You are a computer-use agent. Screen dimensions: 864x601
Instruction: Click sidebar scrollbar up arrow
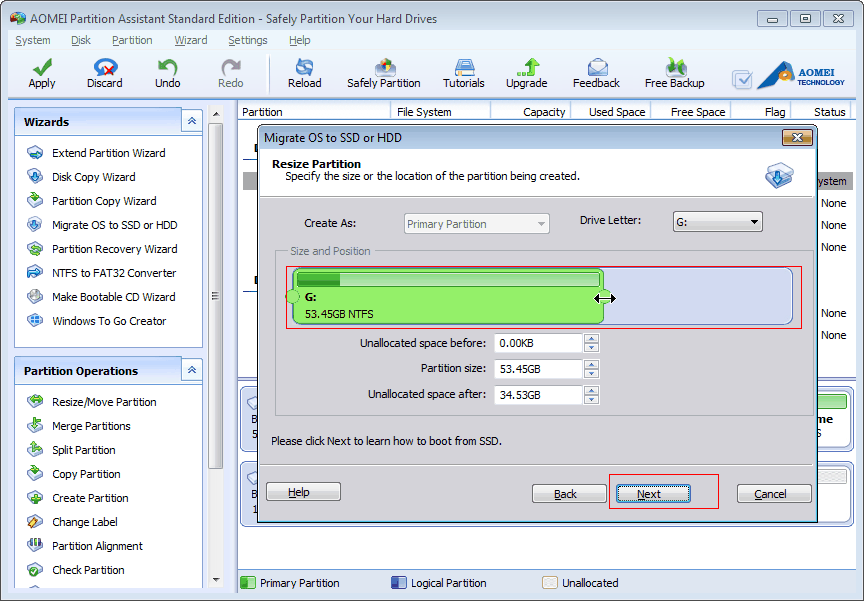tap(216, 114)
